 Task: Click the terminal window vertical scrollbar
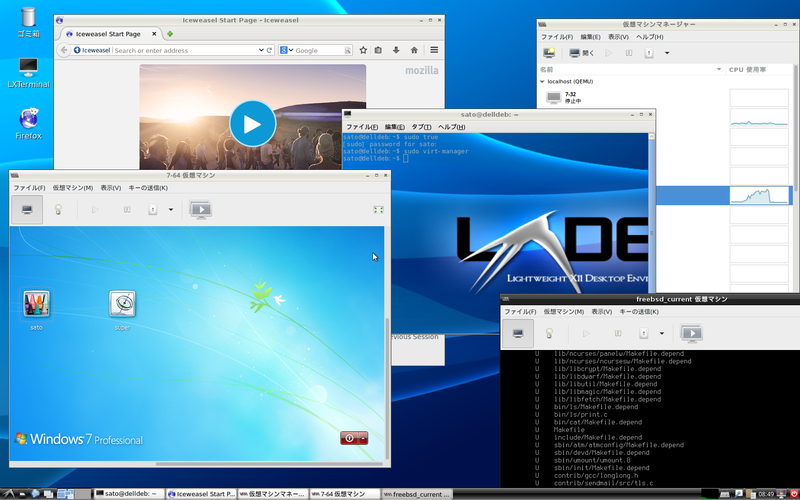[651, 233]
